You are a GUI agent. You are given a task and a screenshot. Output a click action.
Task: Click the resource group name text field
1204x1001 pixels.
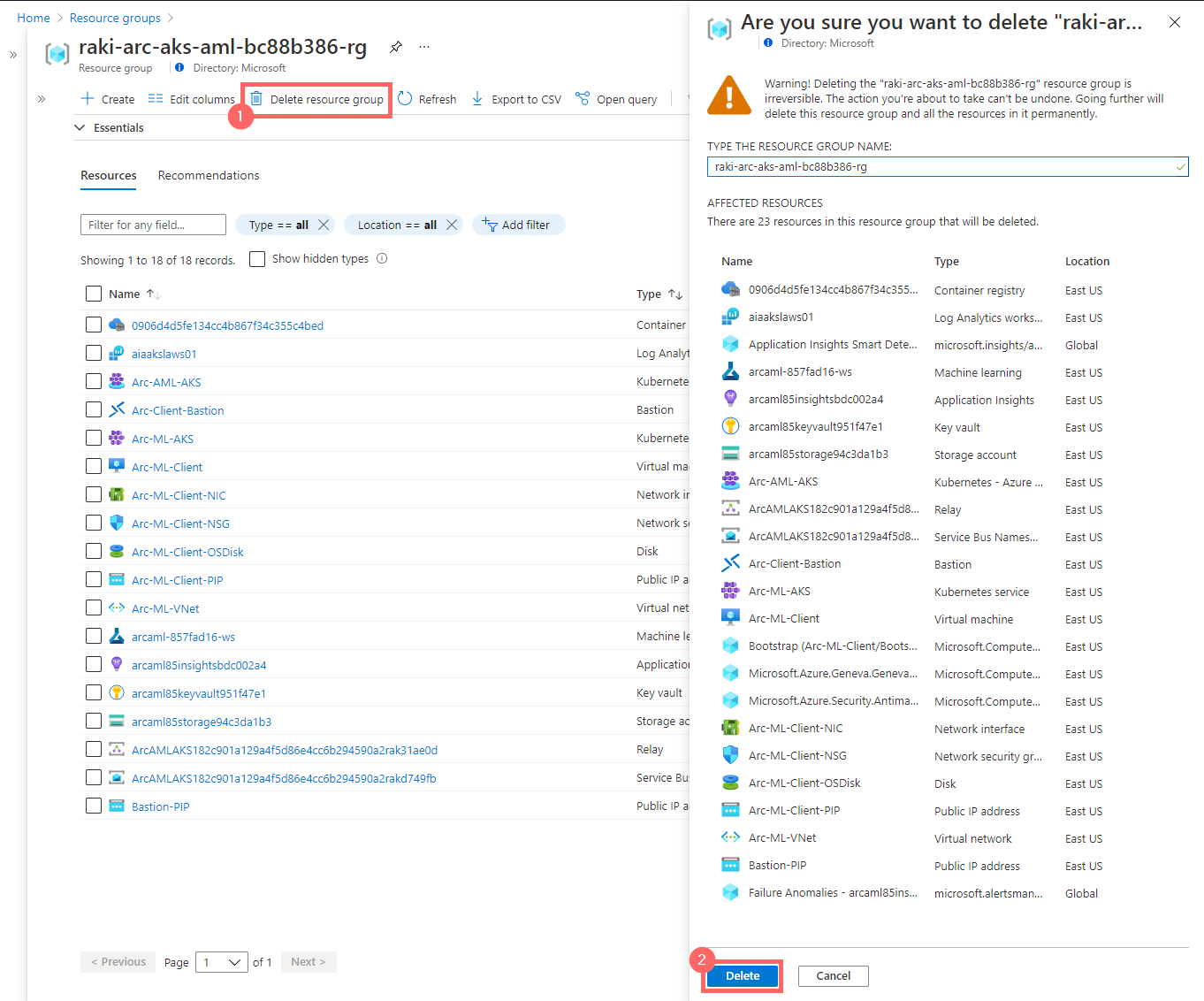(x=948, y=166)
